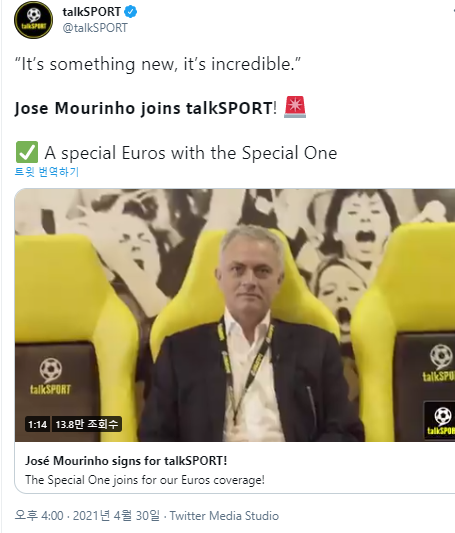
Task: Click the 트윗 번역하기 translate link
Action: [47, 172]
